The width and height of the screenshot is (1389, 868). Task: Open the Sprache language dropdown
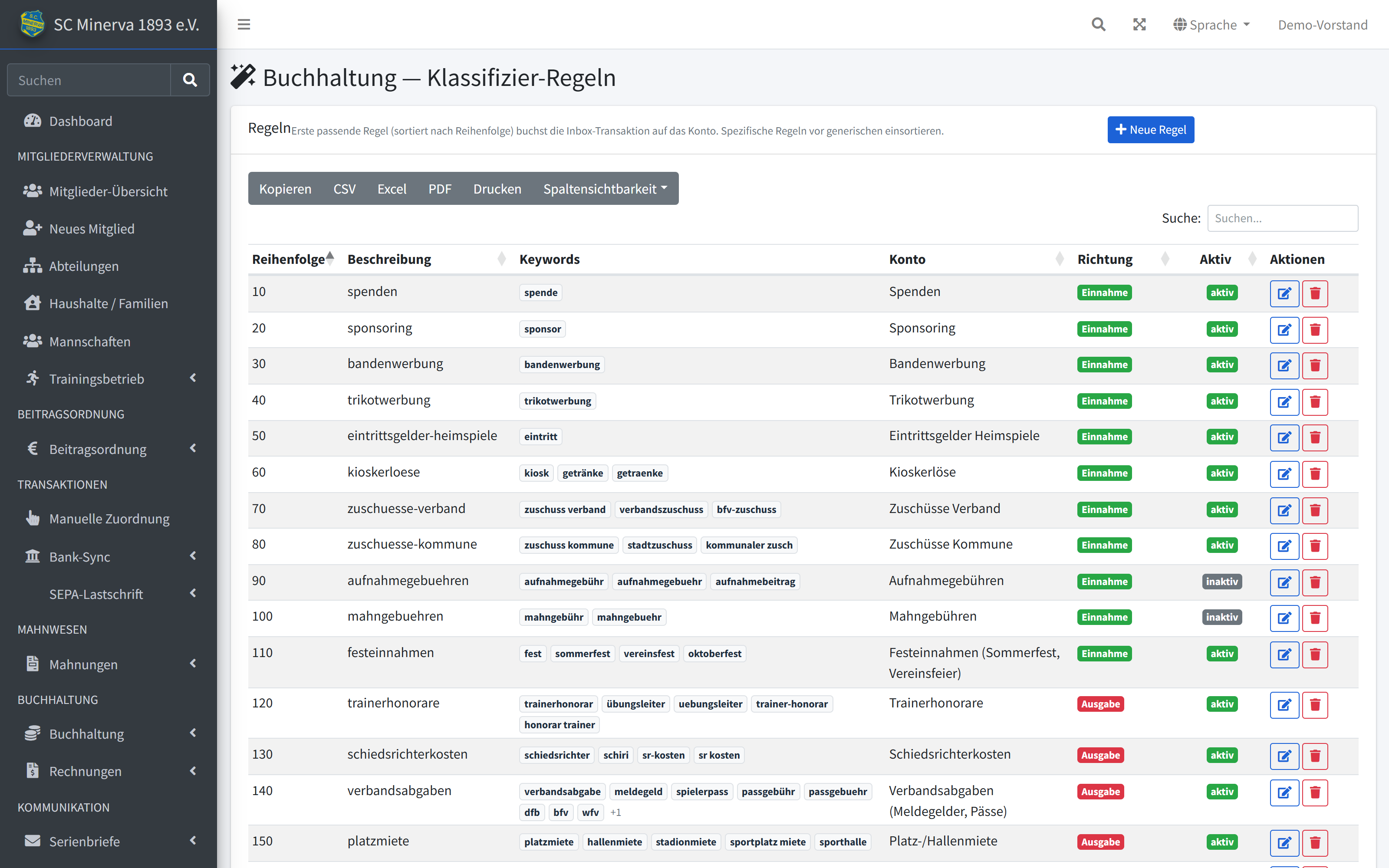[x=1211, y=25]
